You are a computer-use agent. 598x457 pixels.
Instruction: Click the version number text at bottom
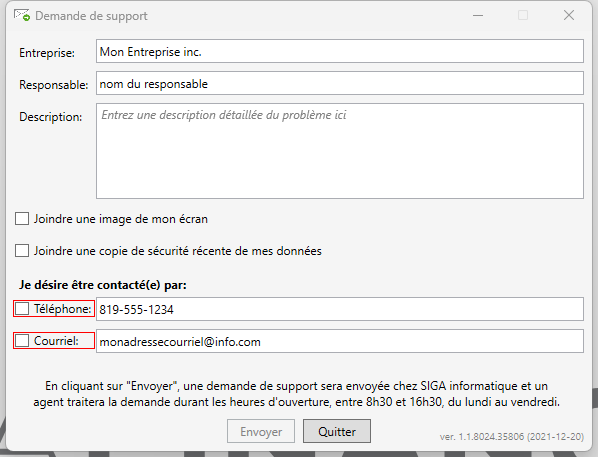511,437
